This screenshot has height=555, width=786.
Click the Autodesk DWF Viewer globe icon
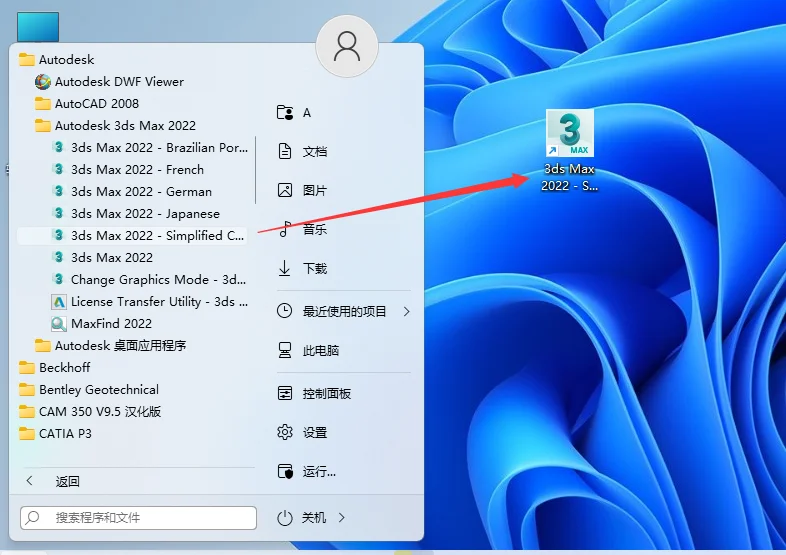(x=43, y=81)
